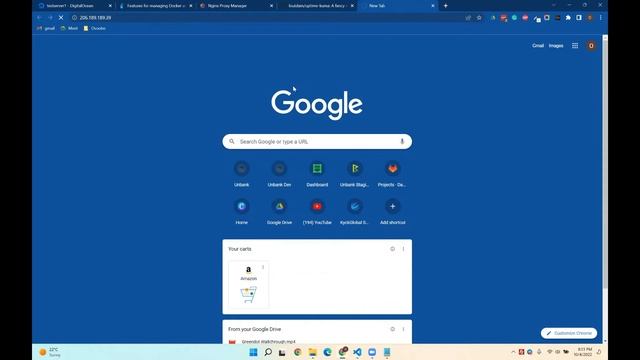Open the Google Drive shortcut
Viewport: 640px width, 360px height.
[x=279, y=212]
